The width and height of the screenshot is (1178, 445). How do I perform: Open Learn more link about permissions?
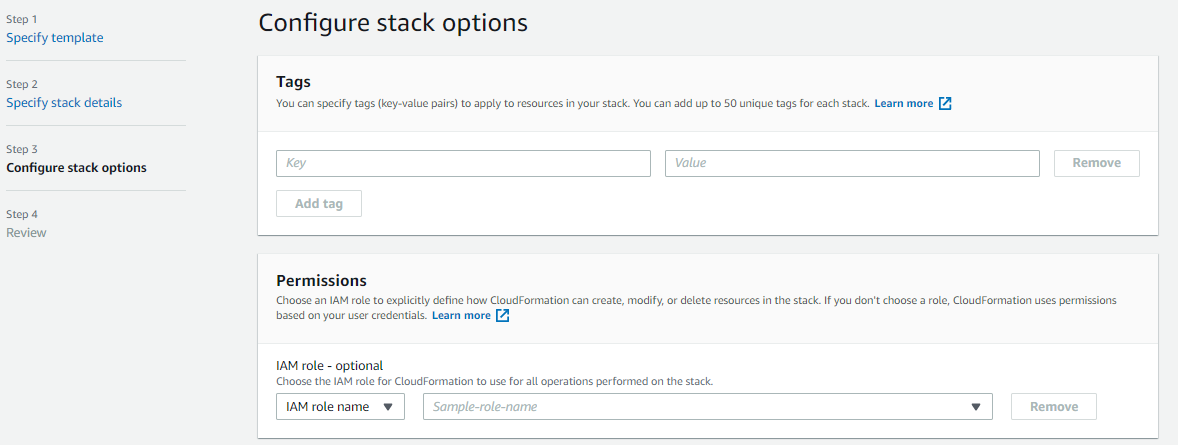coord(461,316)
